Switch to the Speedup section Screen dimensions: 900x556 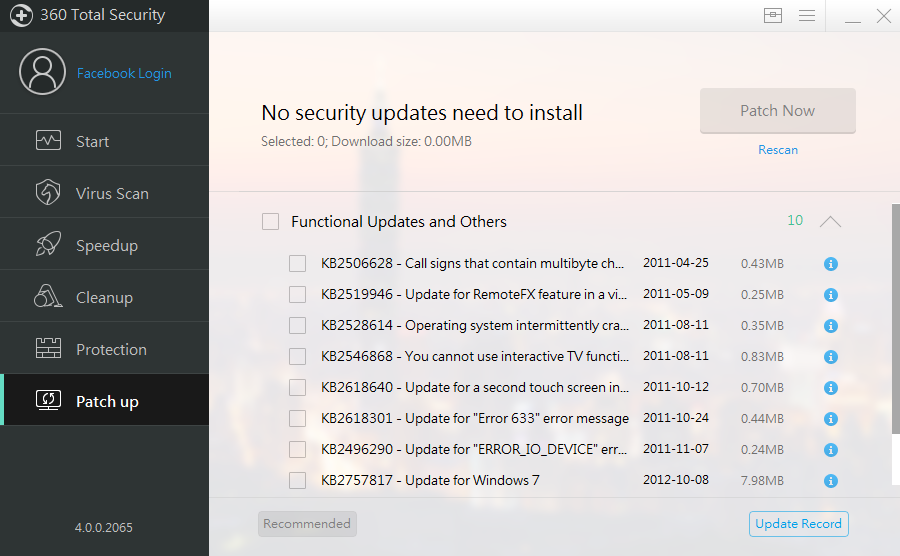pos(104,246)
